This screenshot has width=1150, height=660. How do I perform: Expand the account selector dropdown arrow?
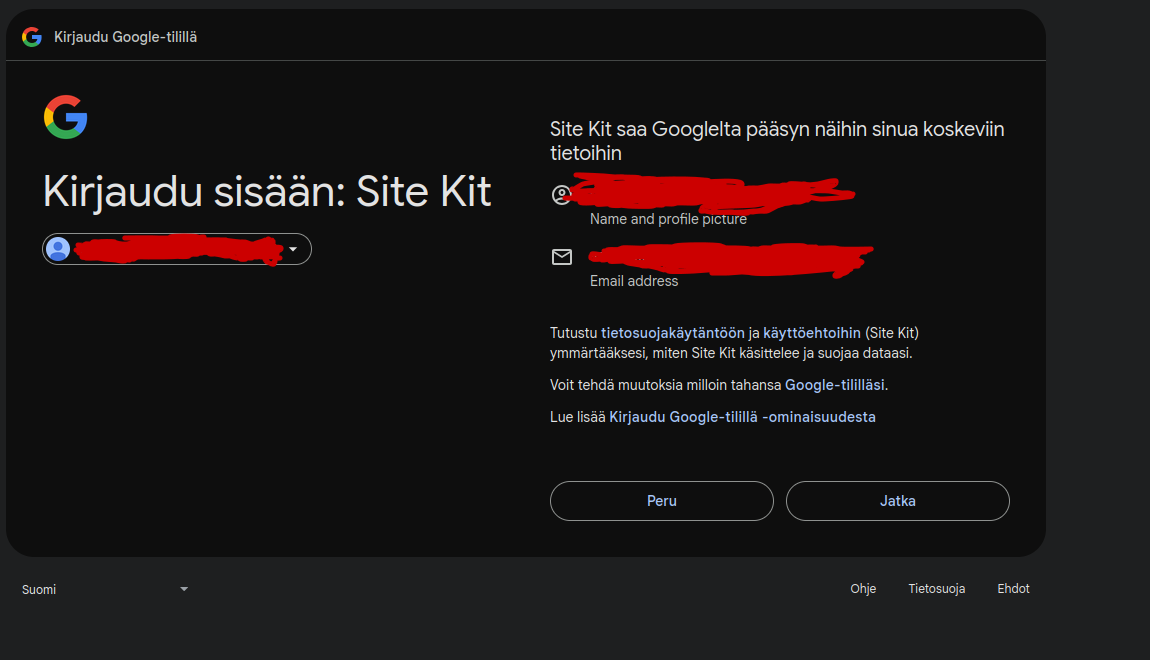[293, 249]
